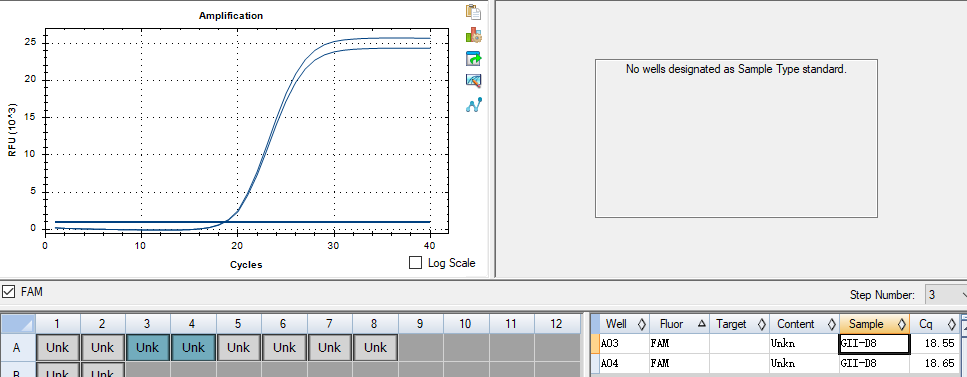Select plate column 3 header
Screen dimensions: 967x377
point(147,324)
